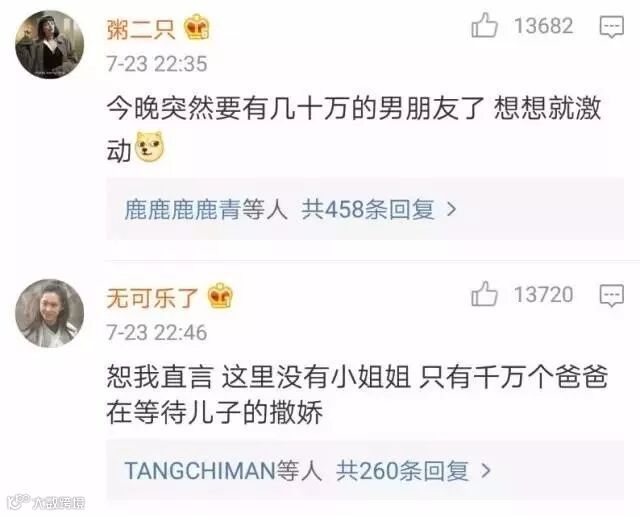Screen dimensions: 640x516
Task: Expand the 458 replies chevron arrow
Action: pos(451,209)
